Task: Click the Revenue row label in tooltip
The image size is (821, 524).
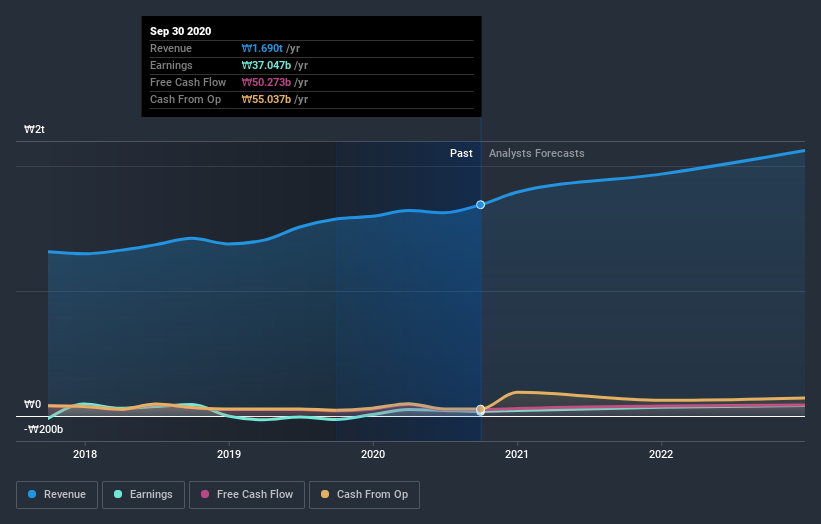Action: pyautogui.click(x=171, y=48)
